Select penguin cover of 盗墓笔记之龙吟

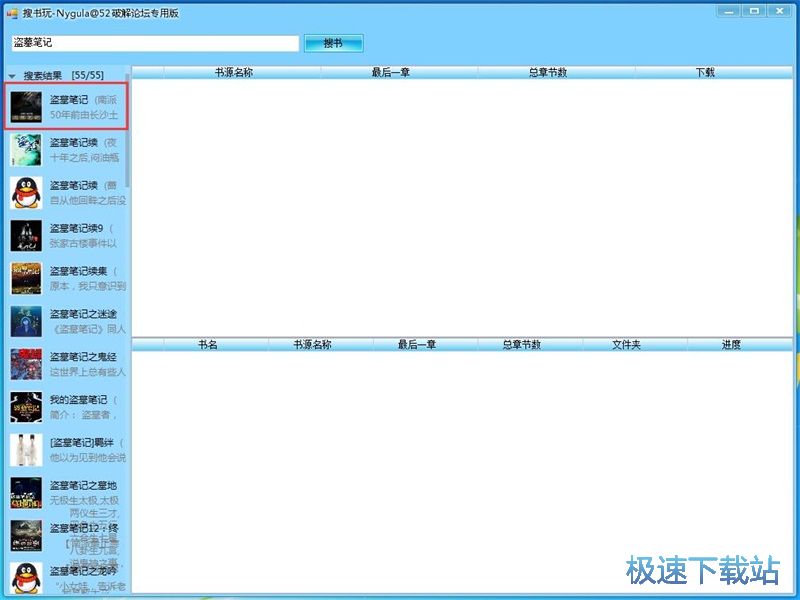tap(26, 578)
